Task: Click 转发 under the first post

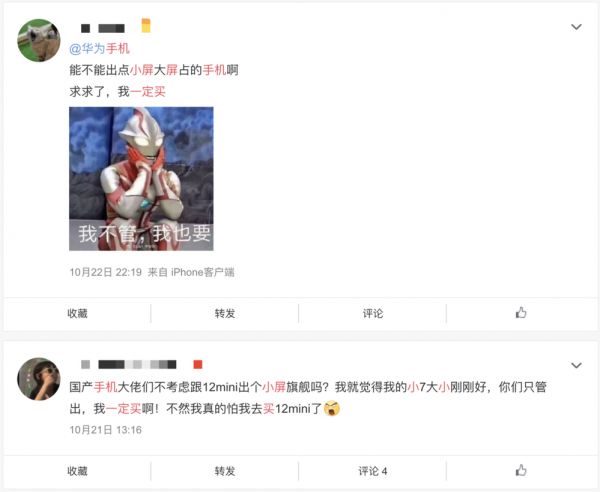Action: click(x=225, y=313)
